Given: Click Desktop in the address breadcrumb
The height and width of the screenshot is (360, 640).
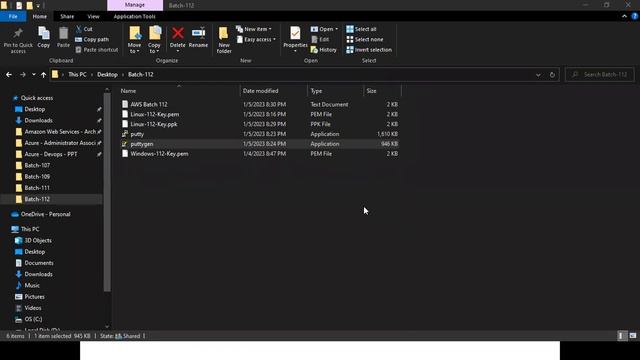Looking at the screenshot, I should pos(107,75).
